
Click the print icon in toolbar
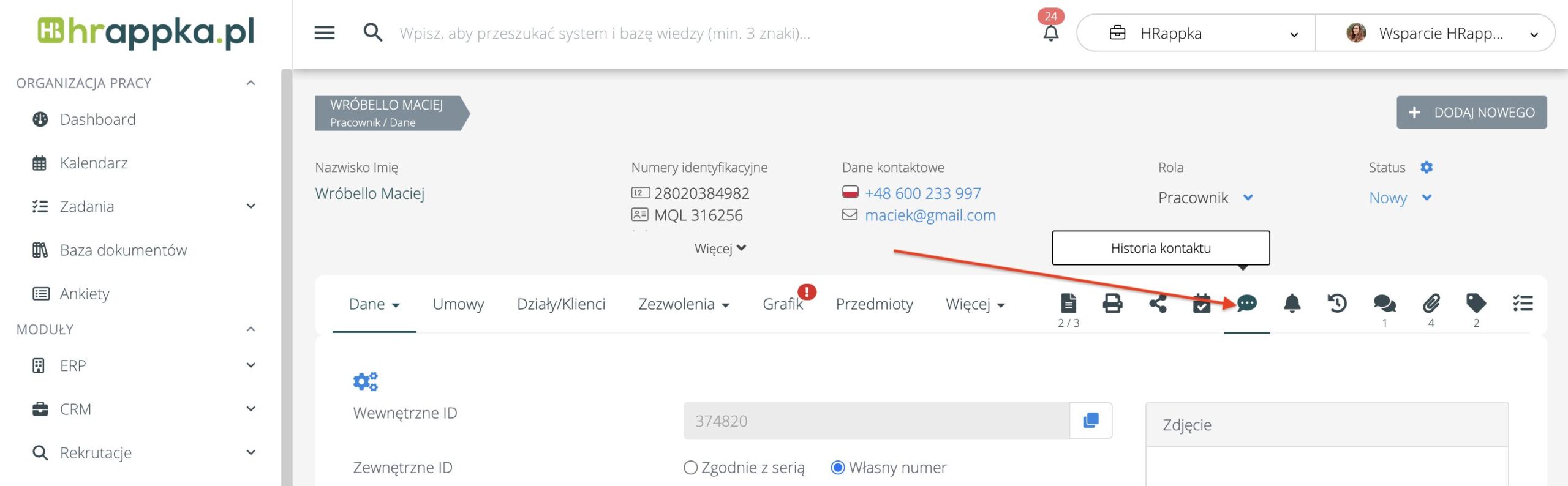(1112, 304)
